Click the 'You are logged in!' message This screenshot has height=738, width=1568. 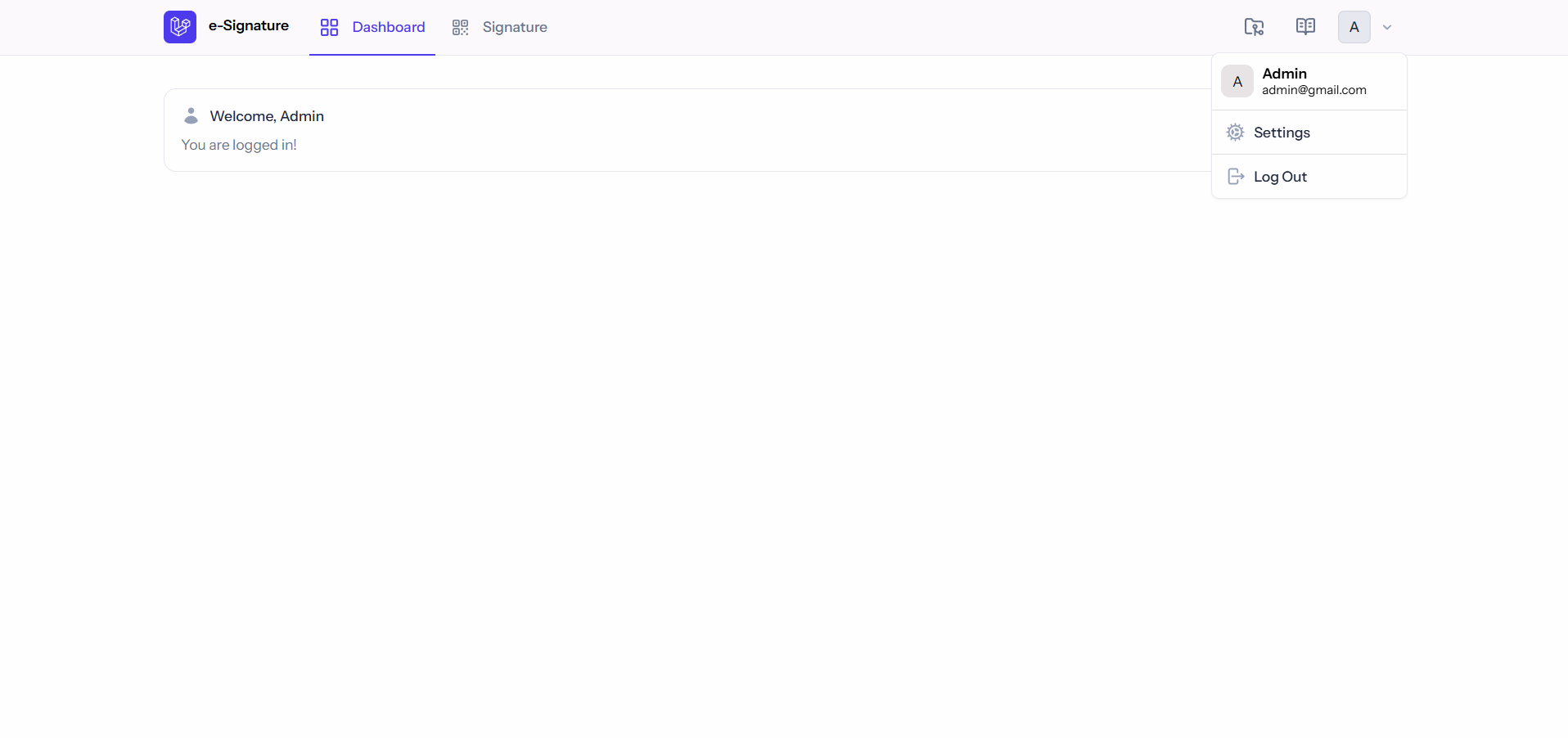pos(239,145)
